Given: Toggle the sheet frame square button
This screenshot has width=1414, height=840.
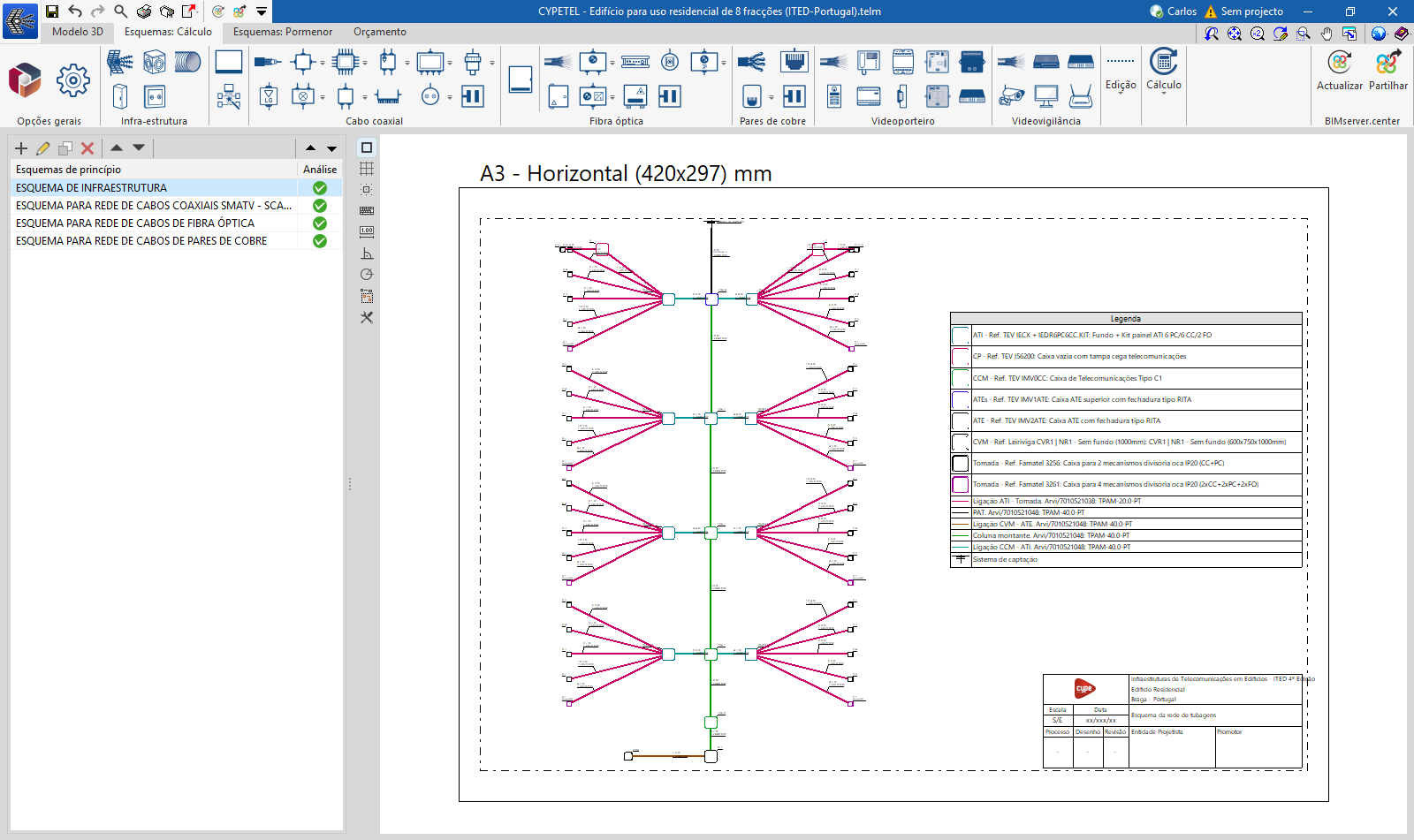Looking at the screenshot, I should point(367,148).
